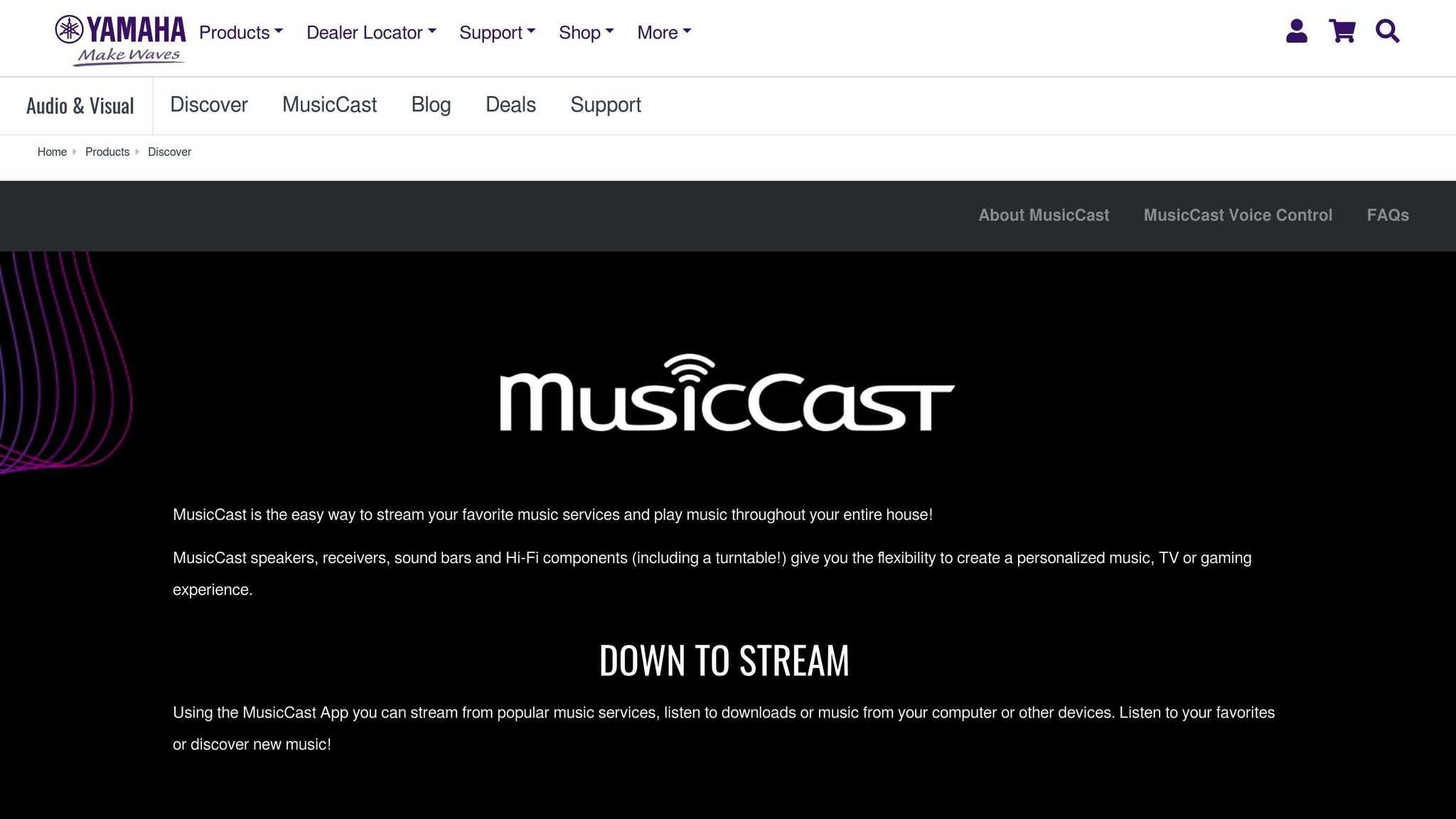Open the Support dropdown in top nav

497,33
